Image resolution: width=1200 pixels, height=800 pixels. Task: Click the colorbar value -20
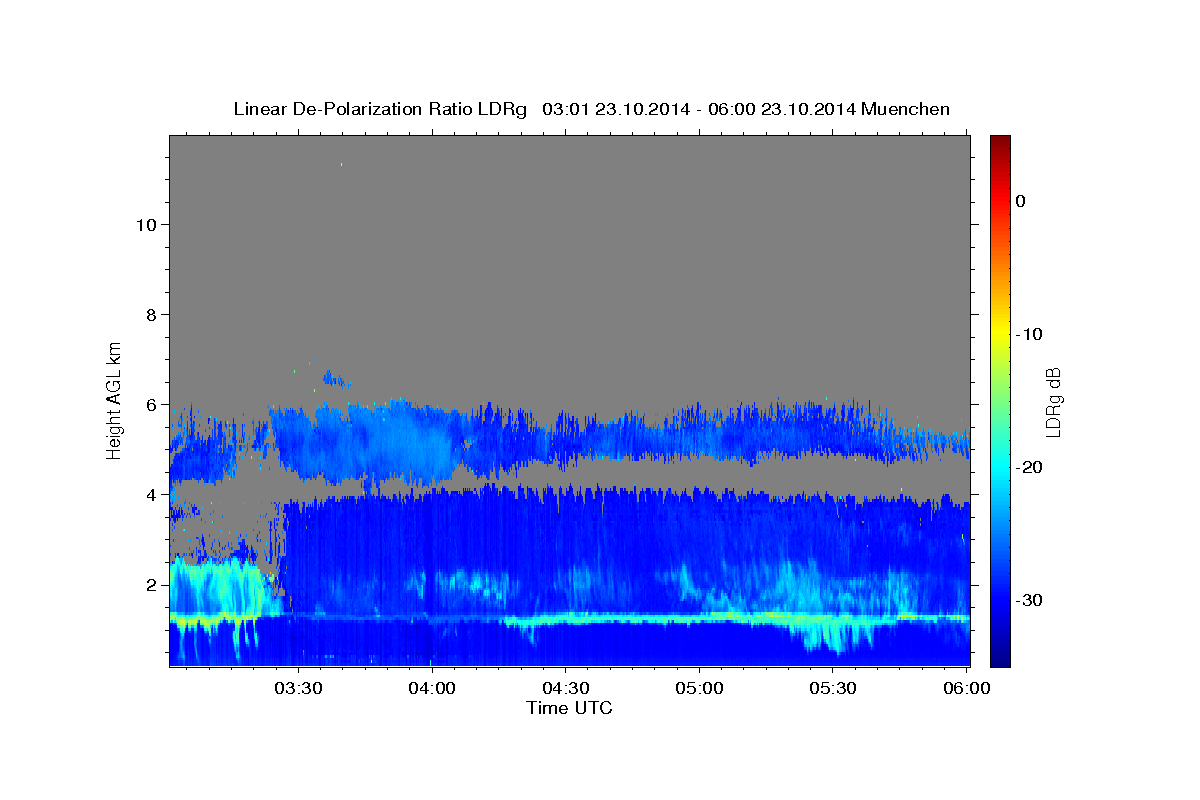tap(1029, 467)
